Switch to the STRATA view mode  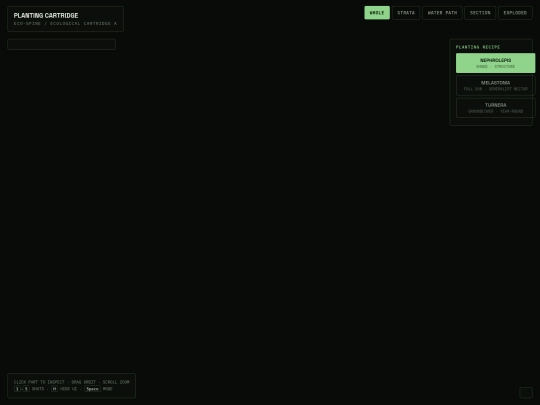pos(406,13)
